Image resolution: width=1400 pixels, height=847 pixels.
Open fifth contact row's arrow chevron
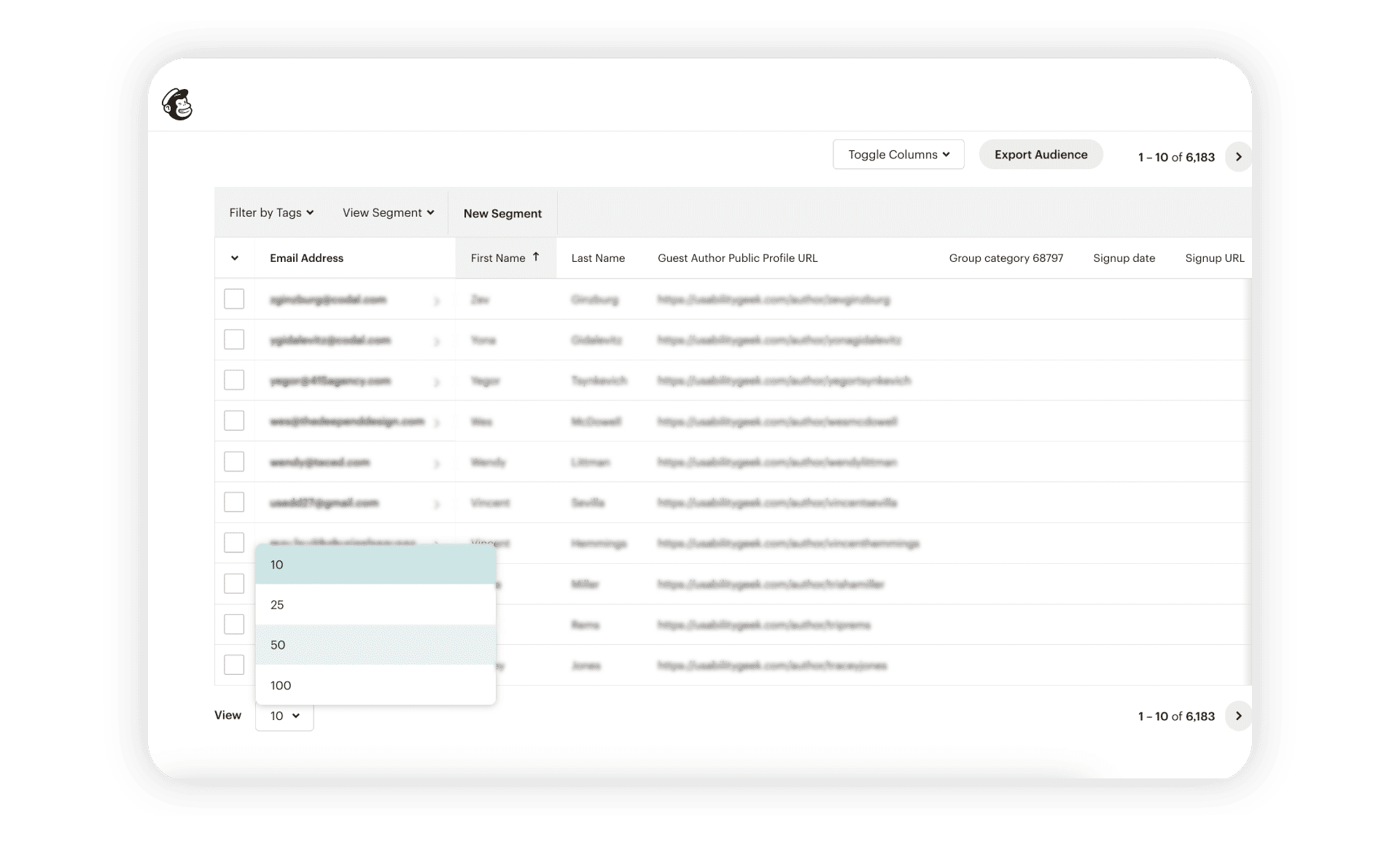[437, 463]
